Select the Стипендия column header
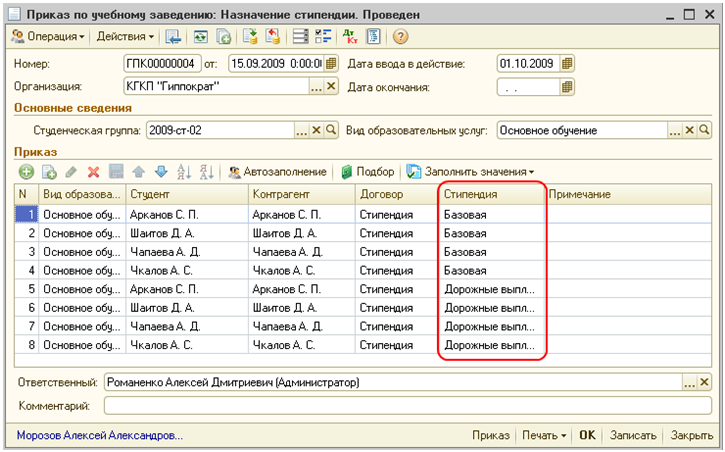Image resolution: width=725 pixels, height=452 pixels. click(491, 193)
